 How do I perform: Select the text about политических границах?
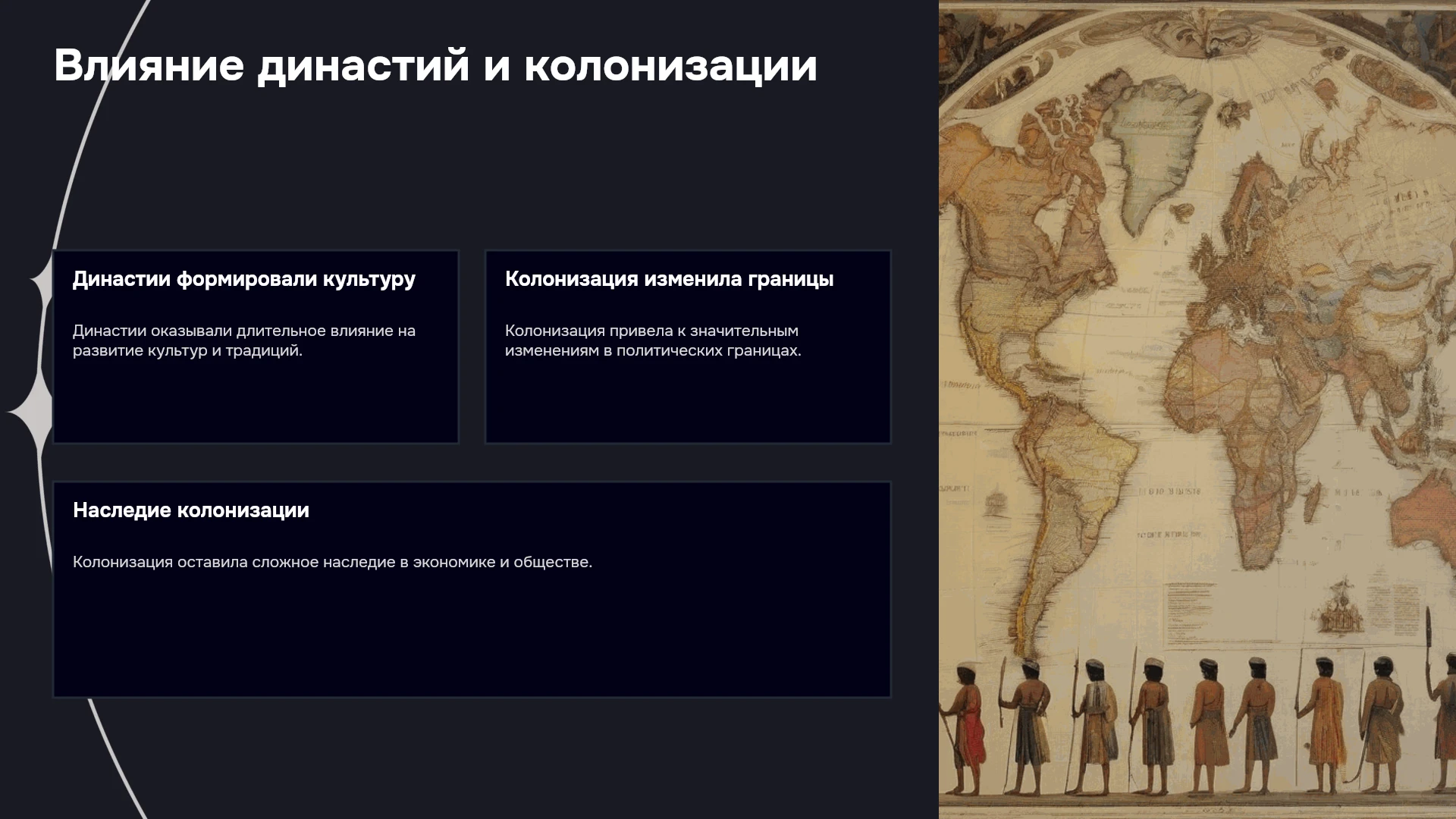click(x=653, y=340)
